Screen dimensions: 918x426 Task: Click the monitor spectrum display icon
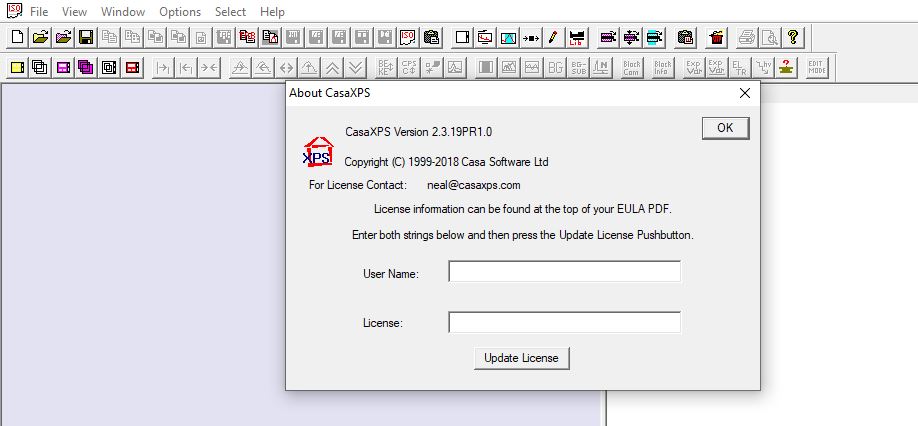tap(485, 37)
